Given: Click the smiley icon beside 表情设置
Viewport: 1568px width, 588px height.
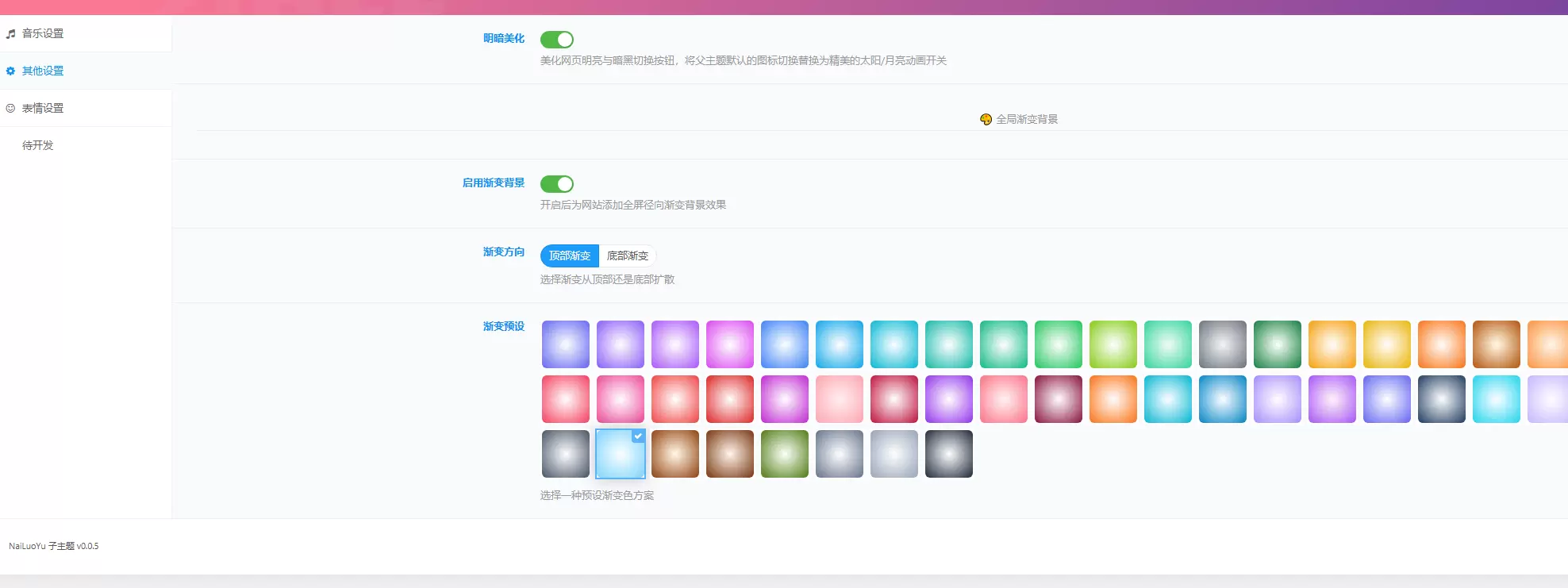Looking at the screenshot, I should pyautogui.click(x=10, y=109).
